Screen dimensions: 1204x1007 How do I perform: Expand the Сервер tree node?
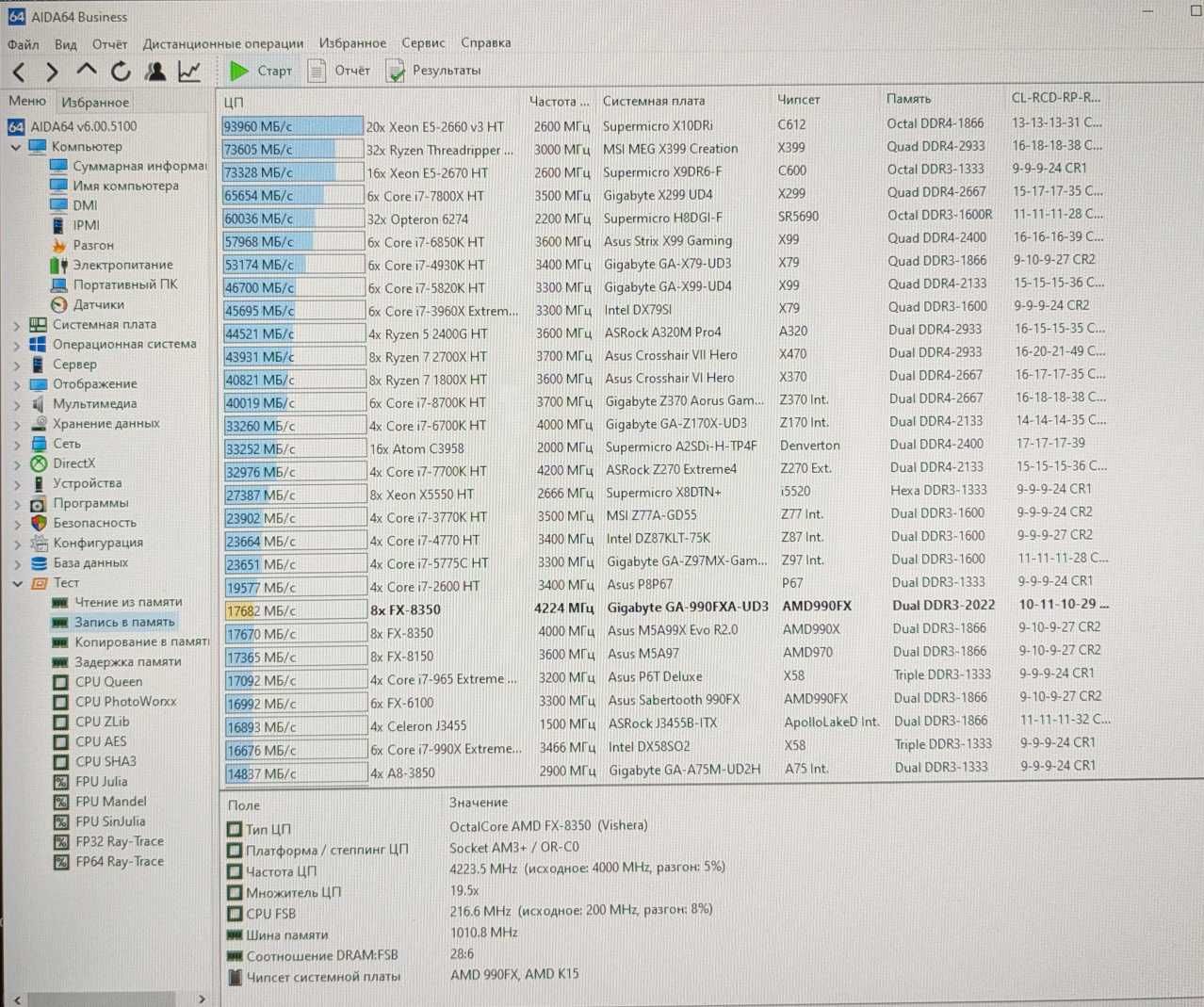coord(16,365)
